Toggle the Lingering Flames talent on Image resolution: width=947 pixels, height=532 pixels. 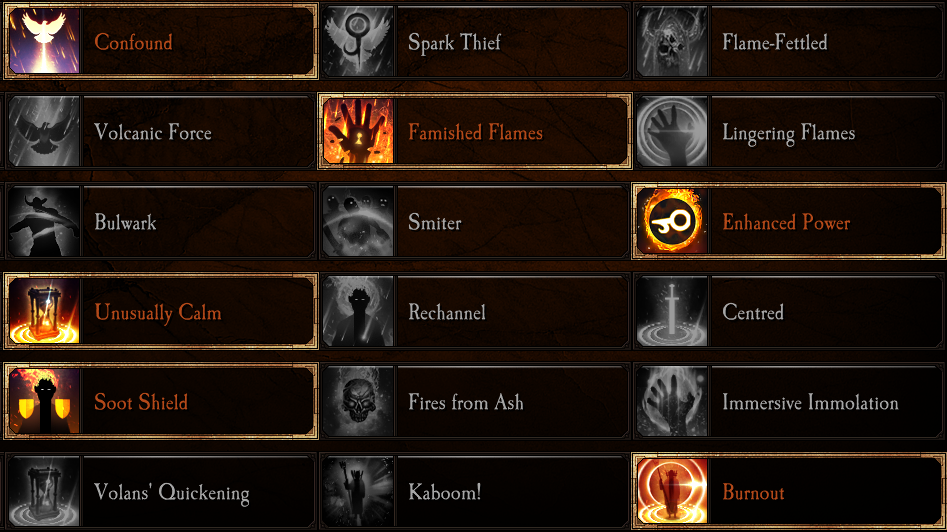point(788,131)
